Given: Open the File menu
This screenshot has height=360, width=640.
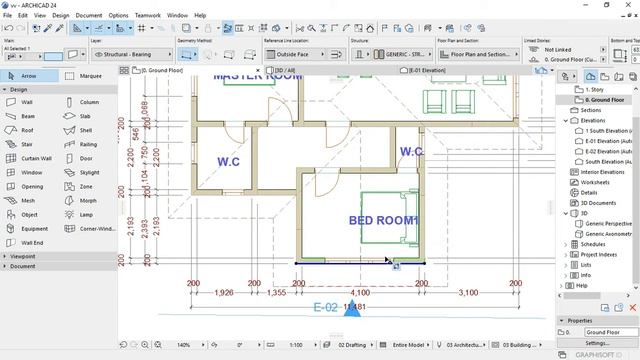Looking at the screenshot, I should 7,16.
